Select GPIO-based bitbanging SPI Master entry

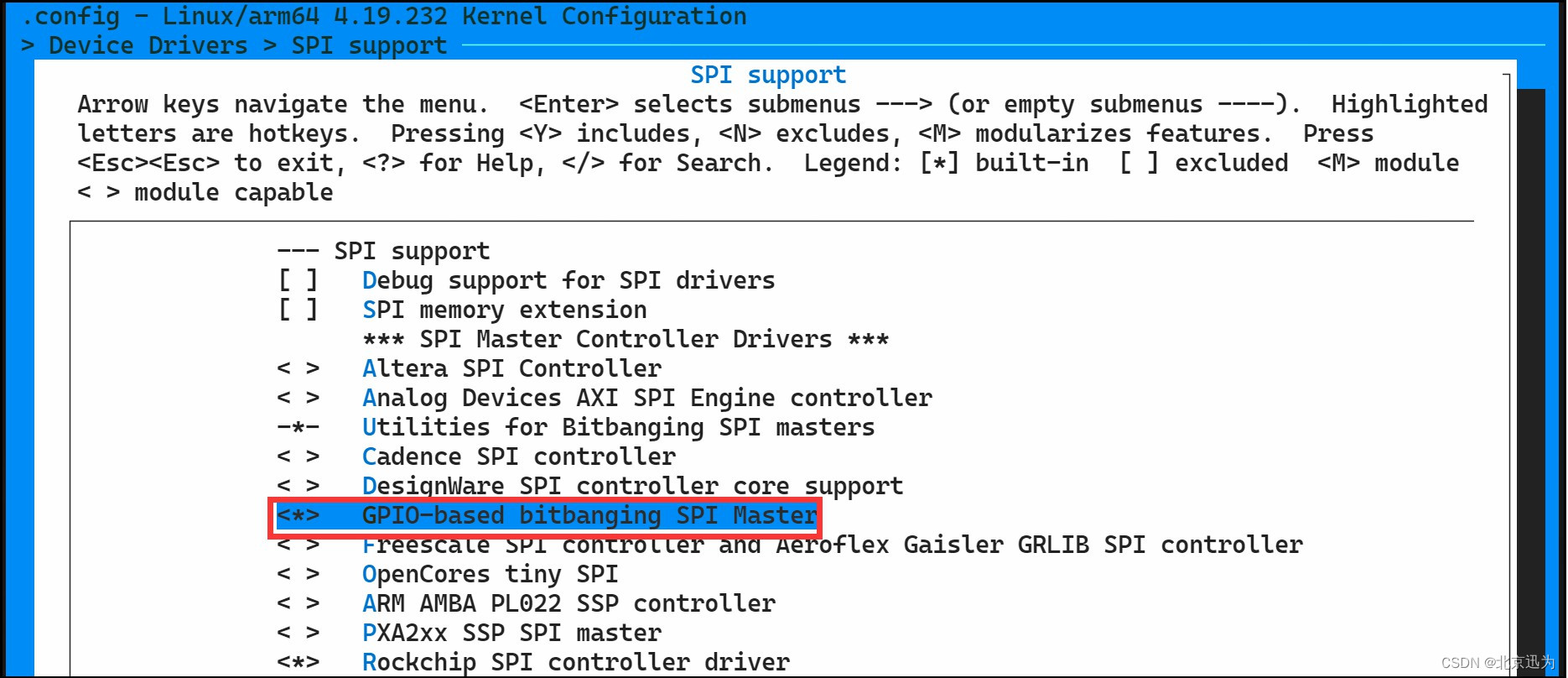(x=589, y=515)
